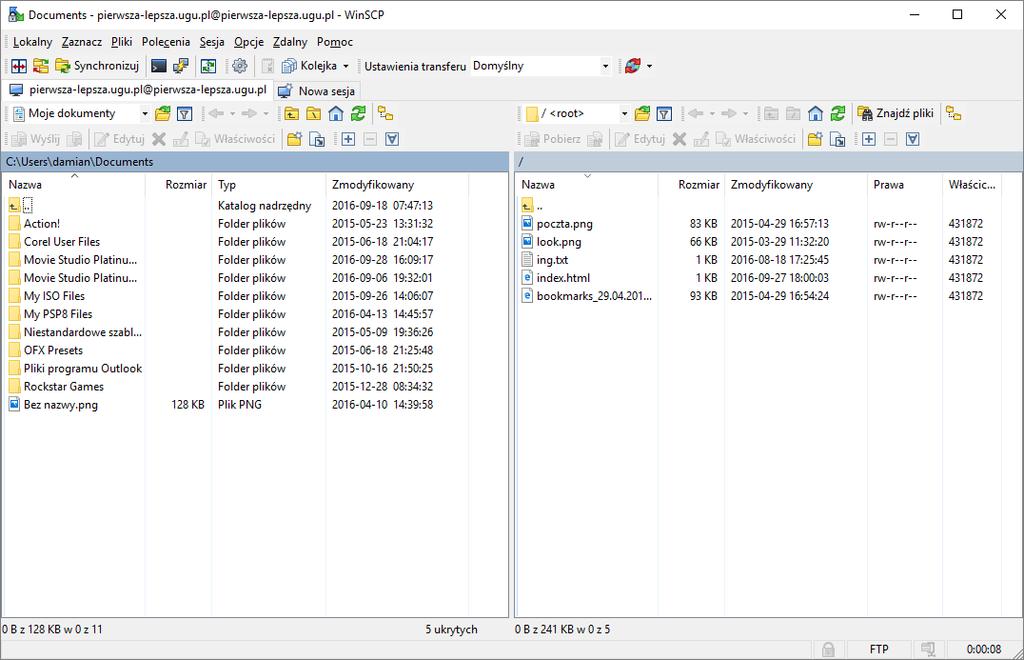Open session in PuTTY icon
The image size is (1024, 660).
pos(180,66)
